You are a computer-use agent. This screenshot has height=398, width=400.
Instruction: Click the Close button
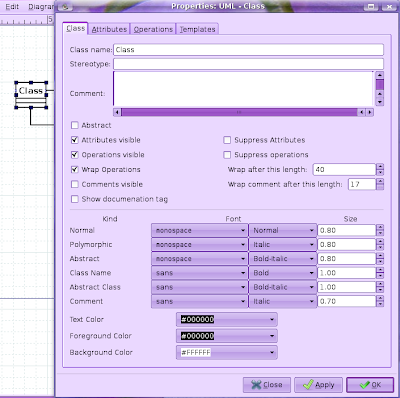click(267, 385)
